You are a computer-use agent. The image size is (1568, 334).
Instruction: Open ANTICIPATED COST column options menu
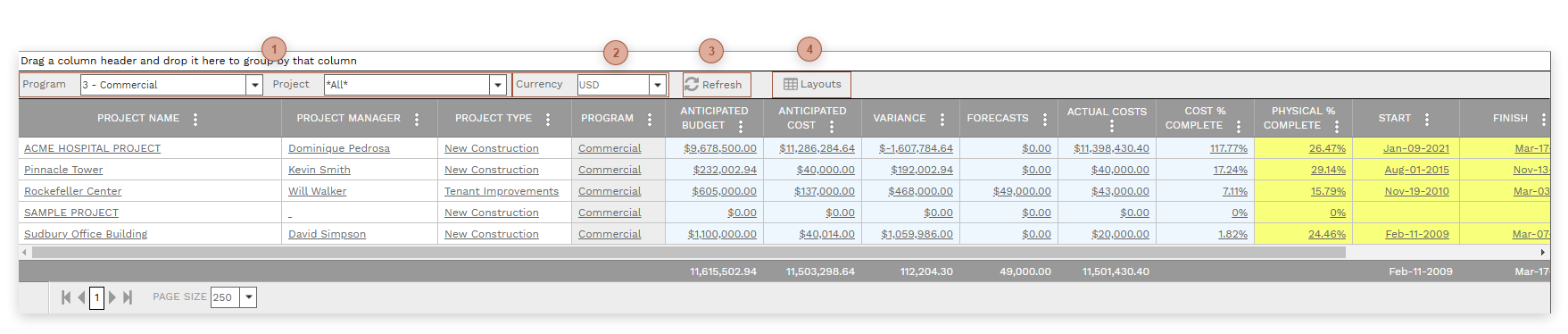(x=832, y=126)
